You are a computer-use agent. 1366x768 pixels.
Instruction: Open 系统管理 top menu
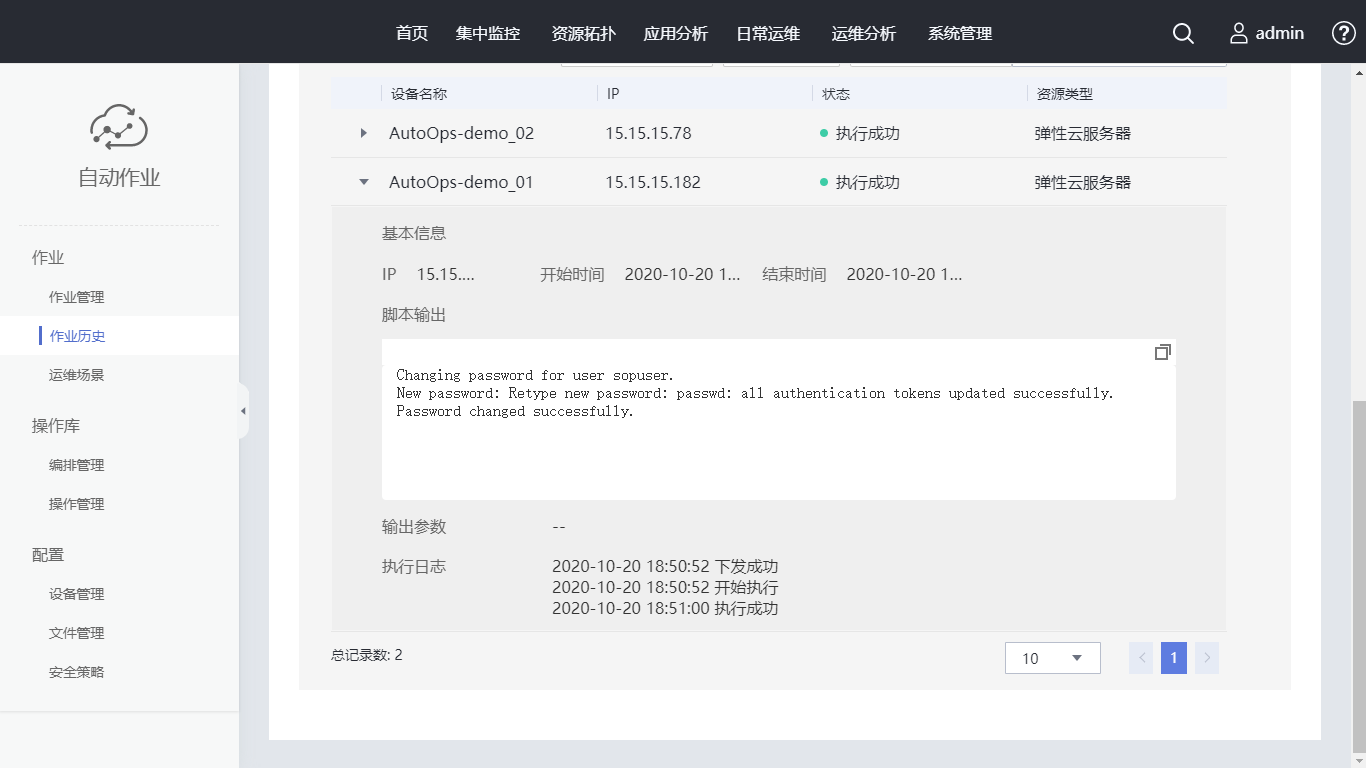pyautogui.click(x=960, y=33)
